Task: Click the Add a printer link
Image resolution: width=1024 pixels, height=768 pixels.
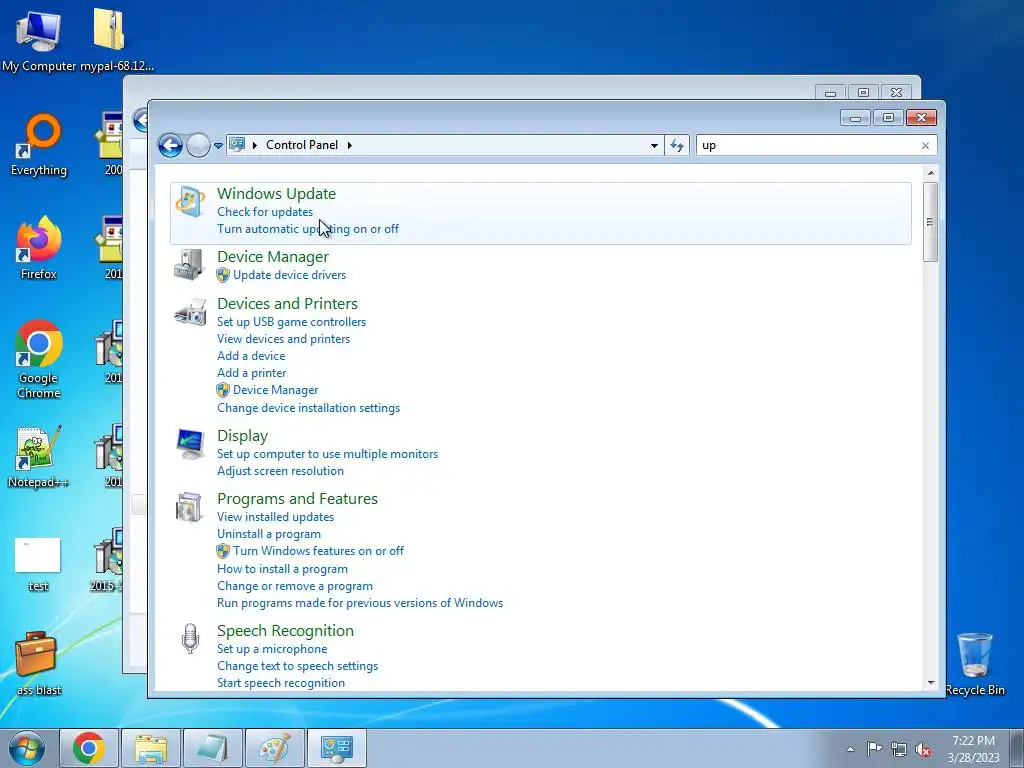Action: [251, 373]
